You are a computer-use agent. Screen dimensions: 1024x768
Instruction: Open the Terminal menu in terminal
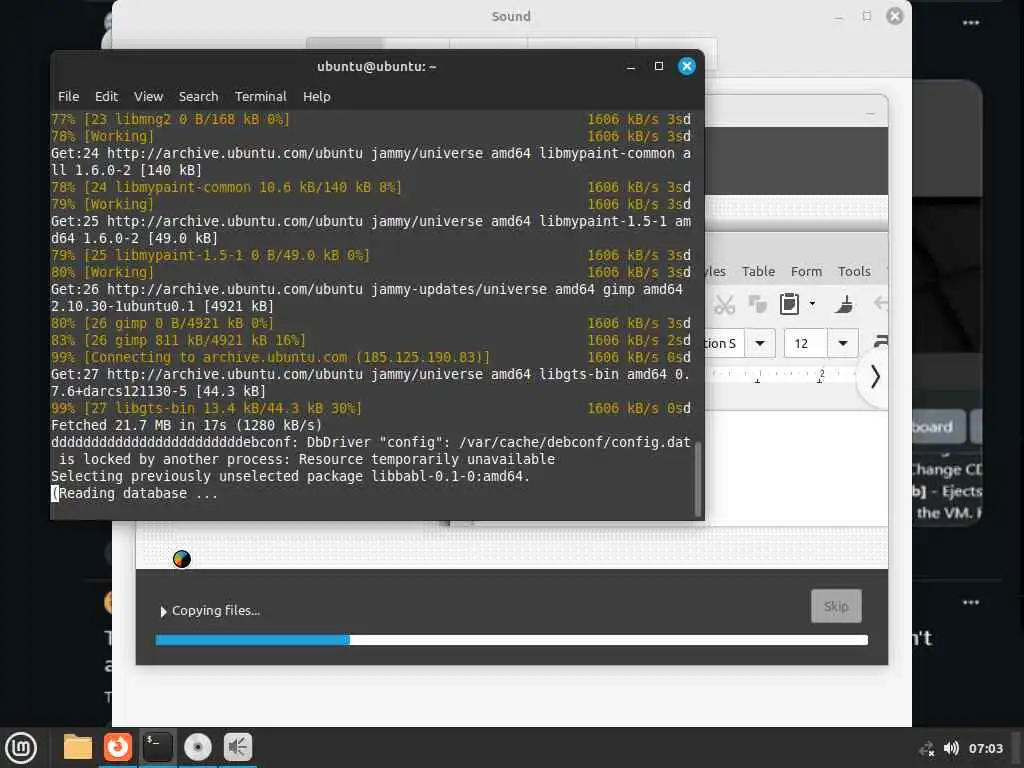pos(261,97)
